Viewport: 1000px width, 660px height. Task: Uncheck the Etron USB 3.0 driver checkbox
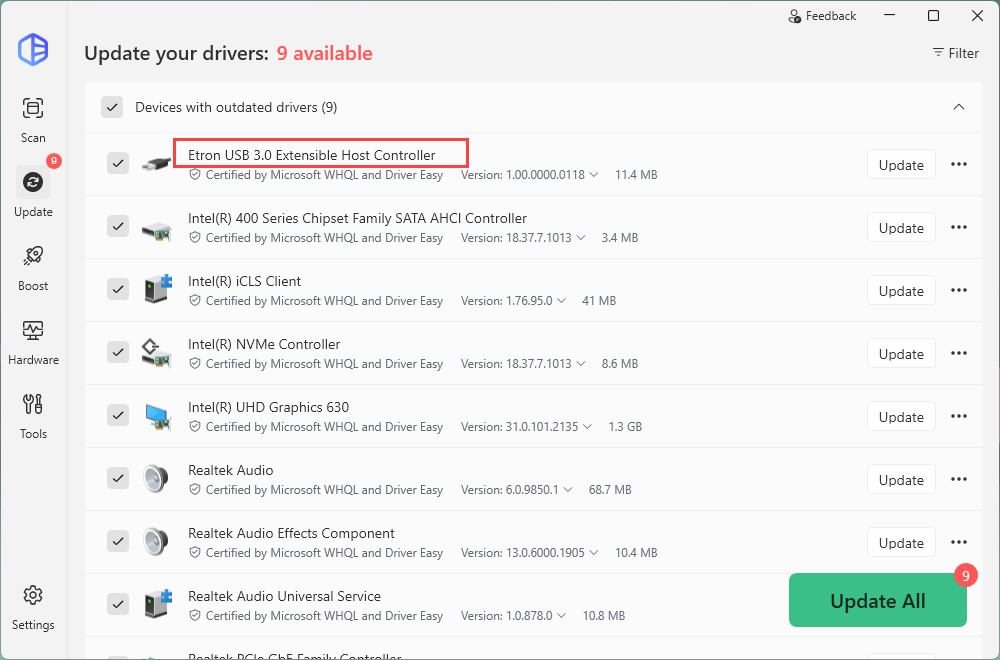[118, 163]
